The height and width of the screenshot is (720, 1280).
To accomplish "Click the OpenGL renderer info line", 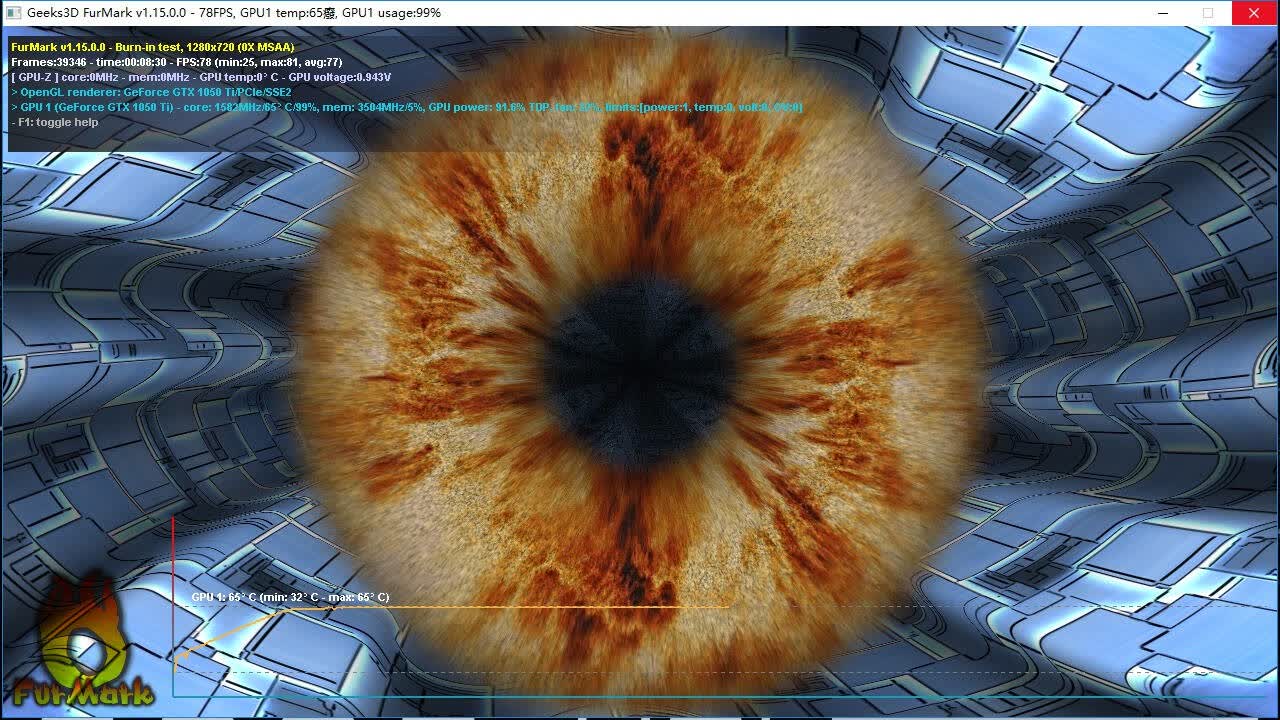I will 151,92.
